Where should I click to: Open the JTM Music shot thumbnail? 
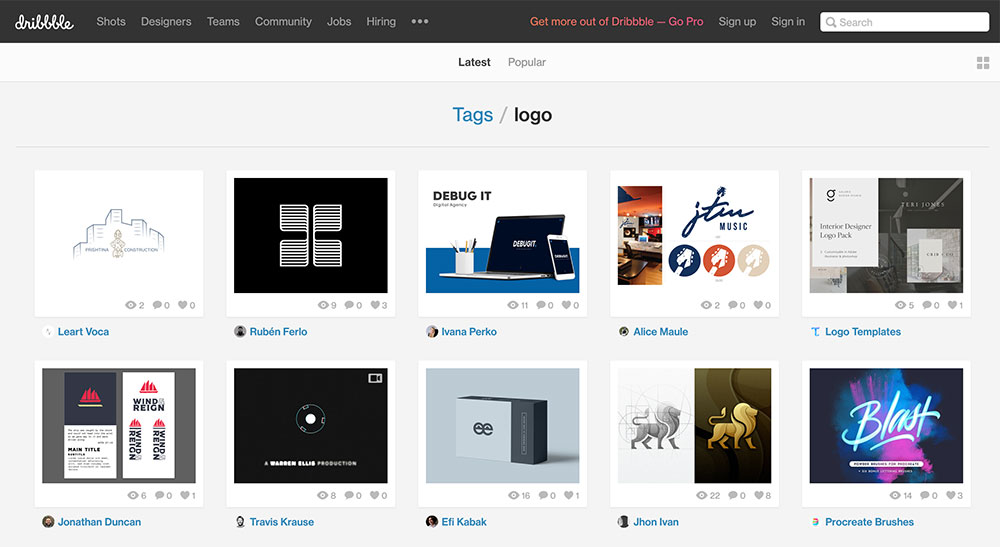695,235
